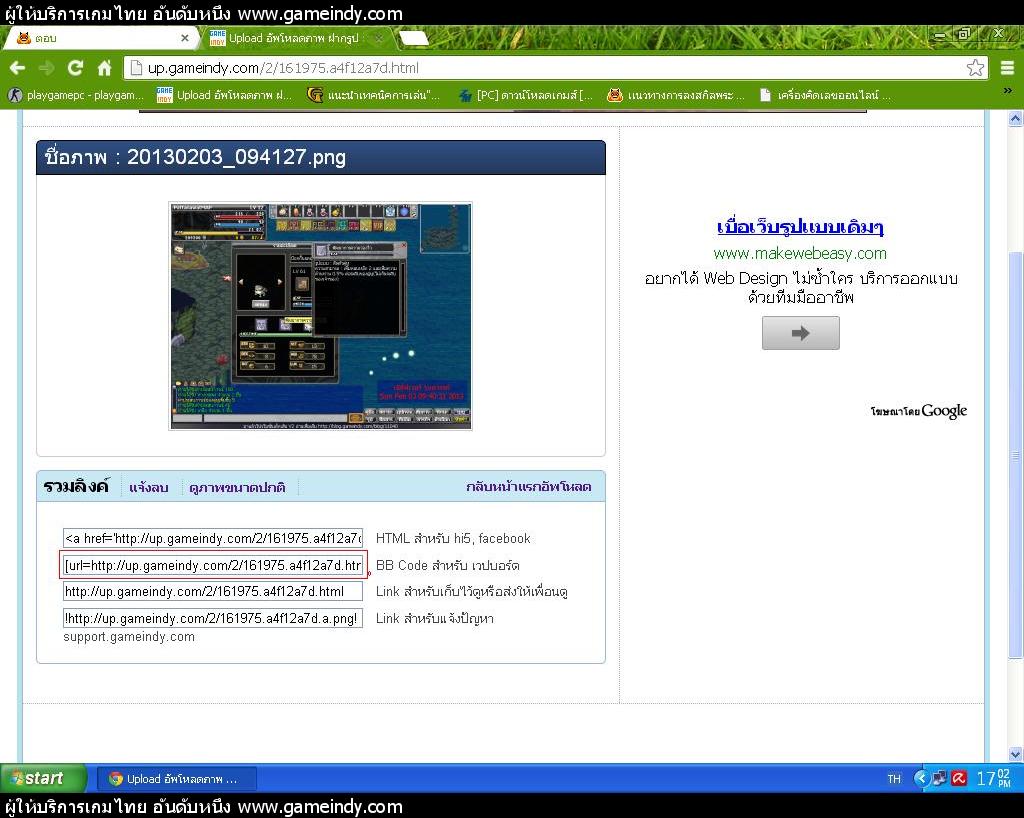Open the แนะนำเทคนิคการเล่น bookmark
1024x818 pixels.
[374, 95]
